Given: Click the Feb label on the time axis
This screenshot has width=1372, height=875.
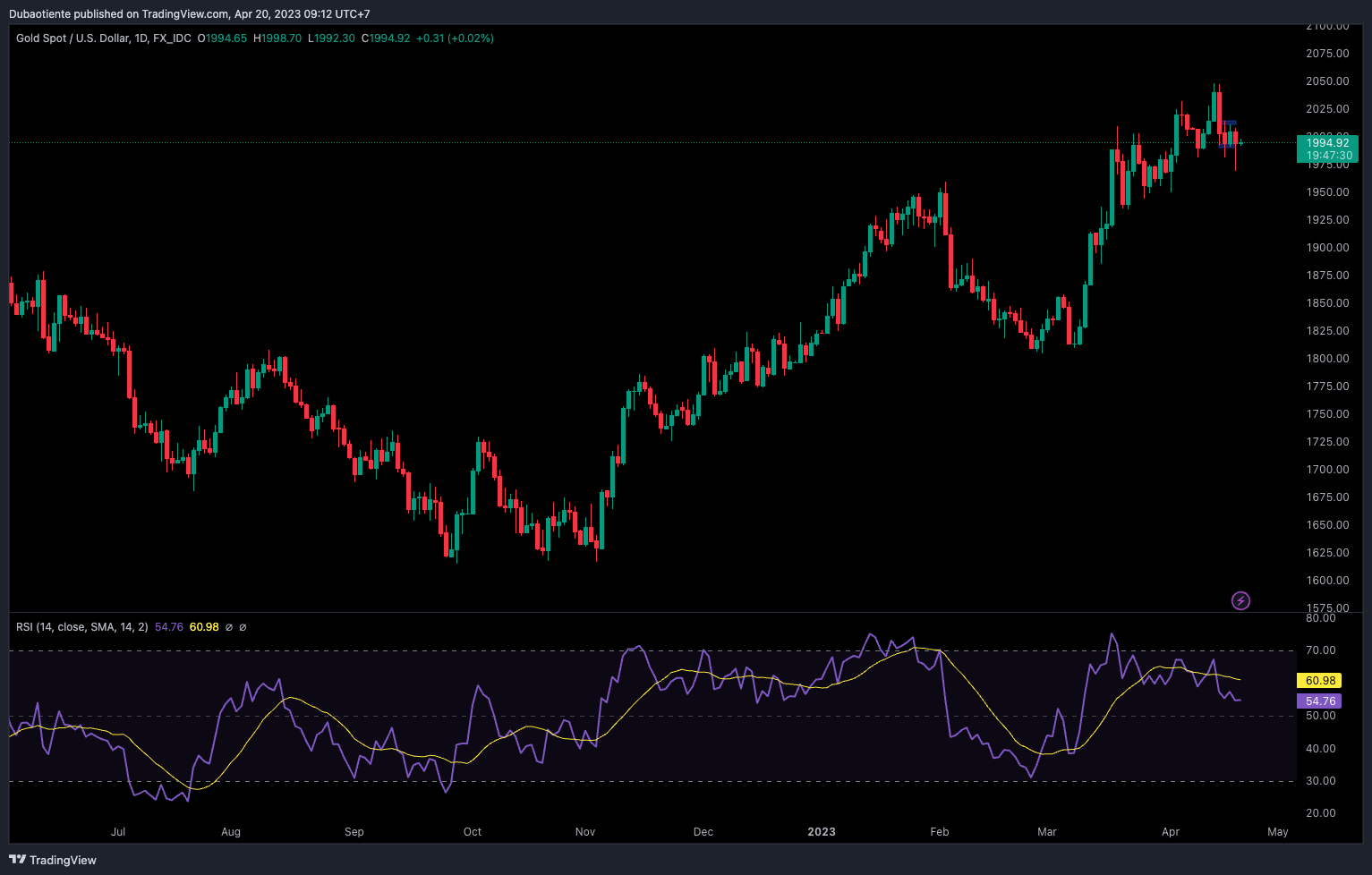Looking at the screenshot, I should click(940, 832).
